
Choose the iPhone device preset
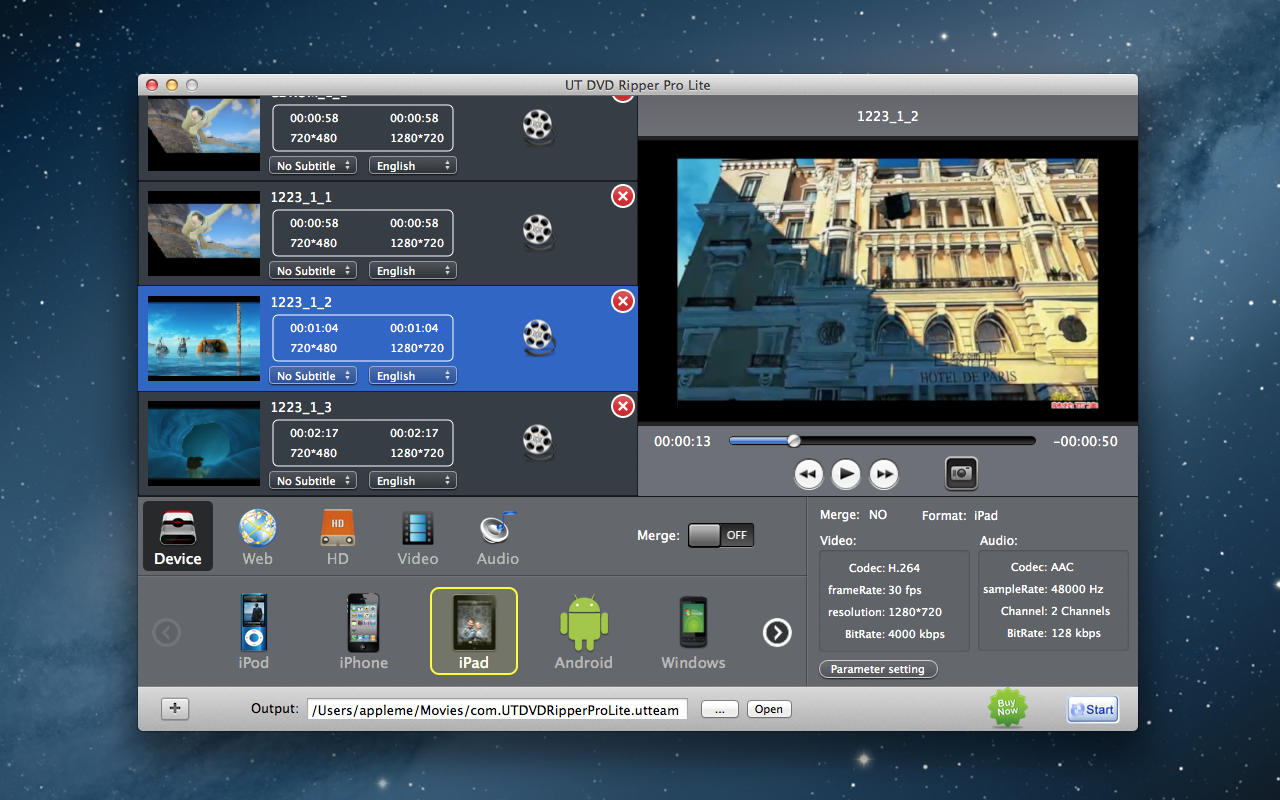[x=363, y=632]
